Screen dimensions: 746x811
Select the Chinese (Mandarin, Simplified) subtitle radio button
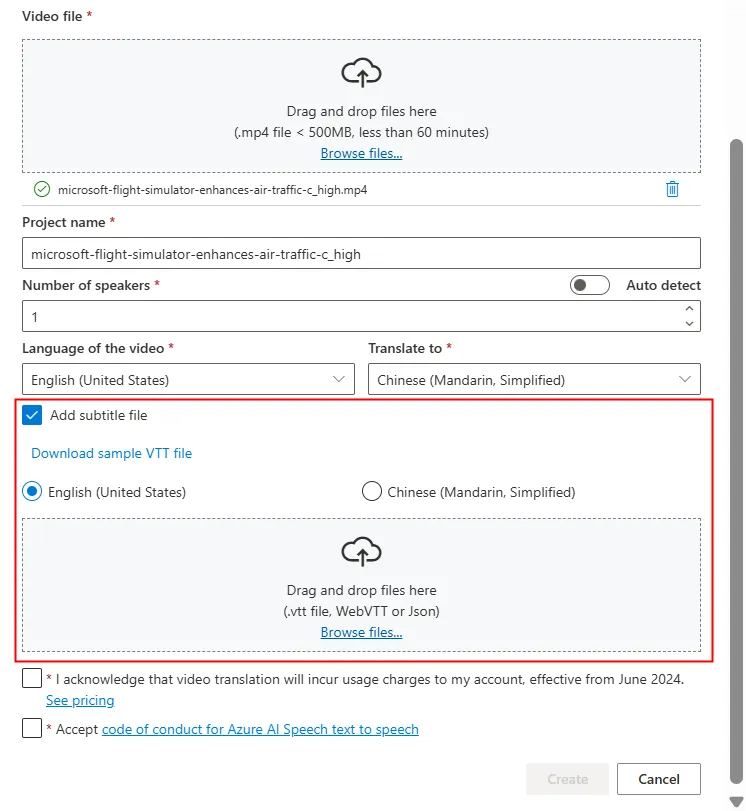pyautogui.click(x=371, y=491)
